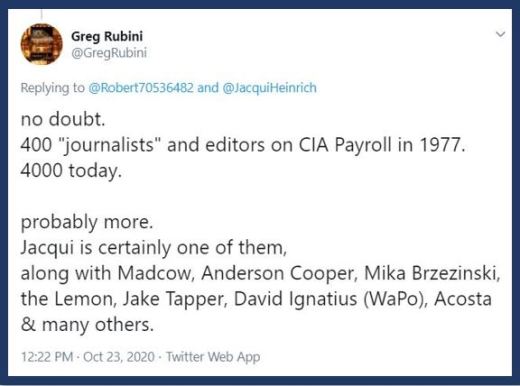Click the line naming Jake Tapper

256,299
